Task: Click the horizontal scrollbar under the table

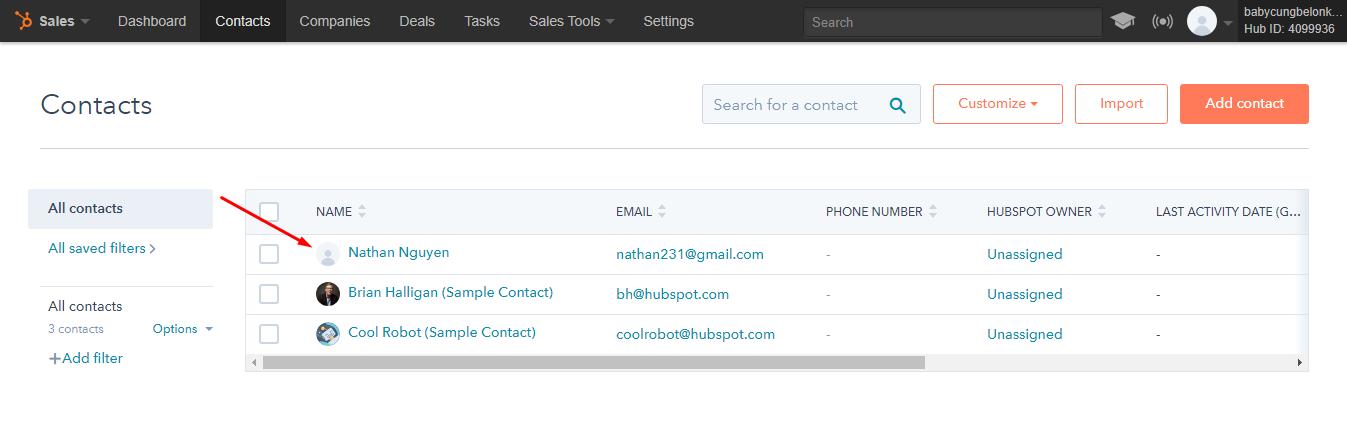Action: [594, 362]
